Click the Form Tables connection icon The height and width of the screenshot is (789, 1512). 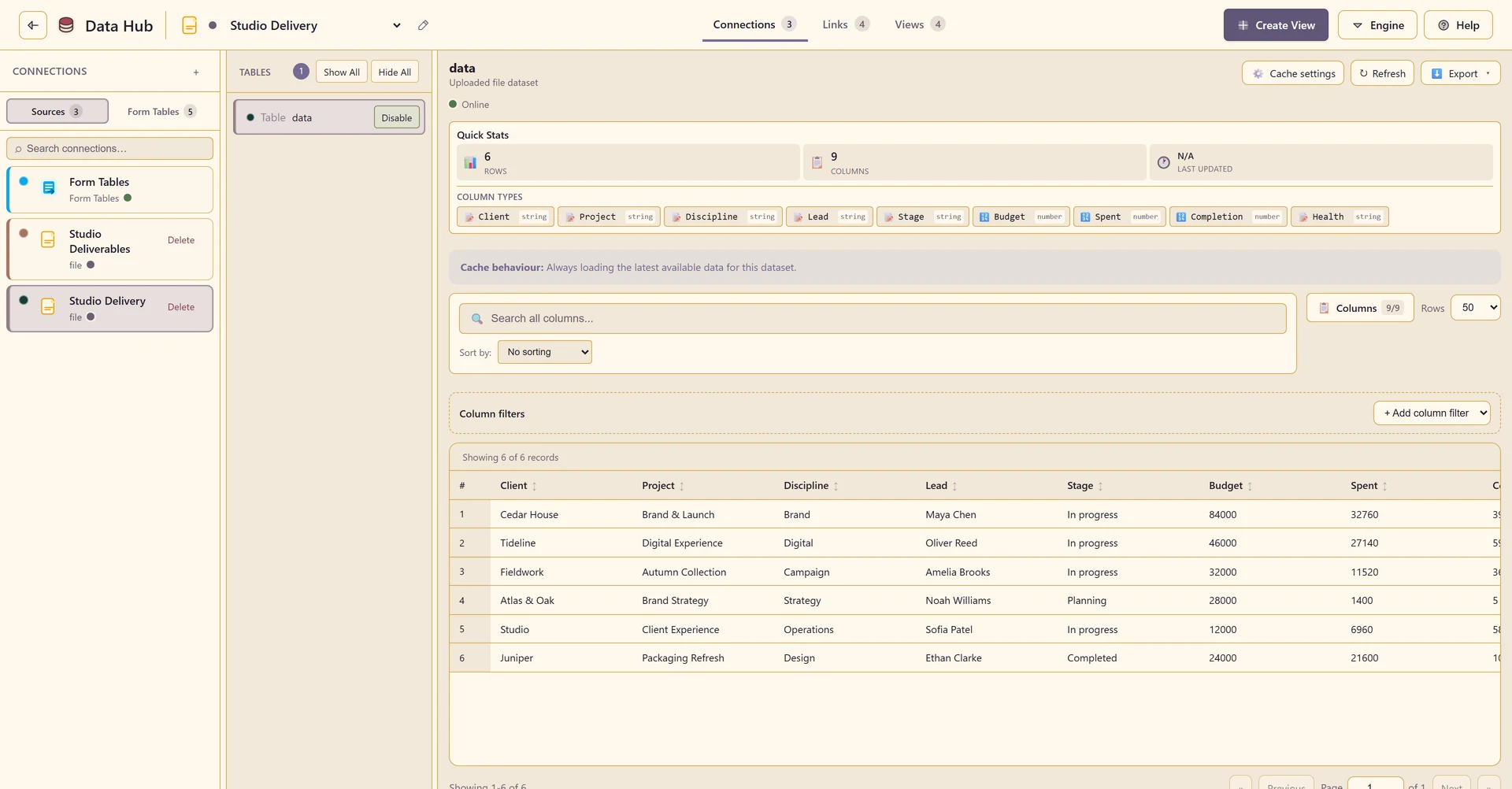pyautogui.click(x=49, y=188)
